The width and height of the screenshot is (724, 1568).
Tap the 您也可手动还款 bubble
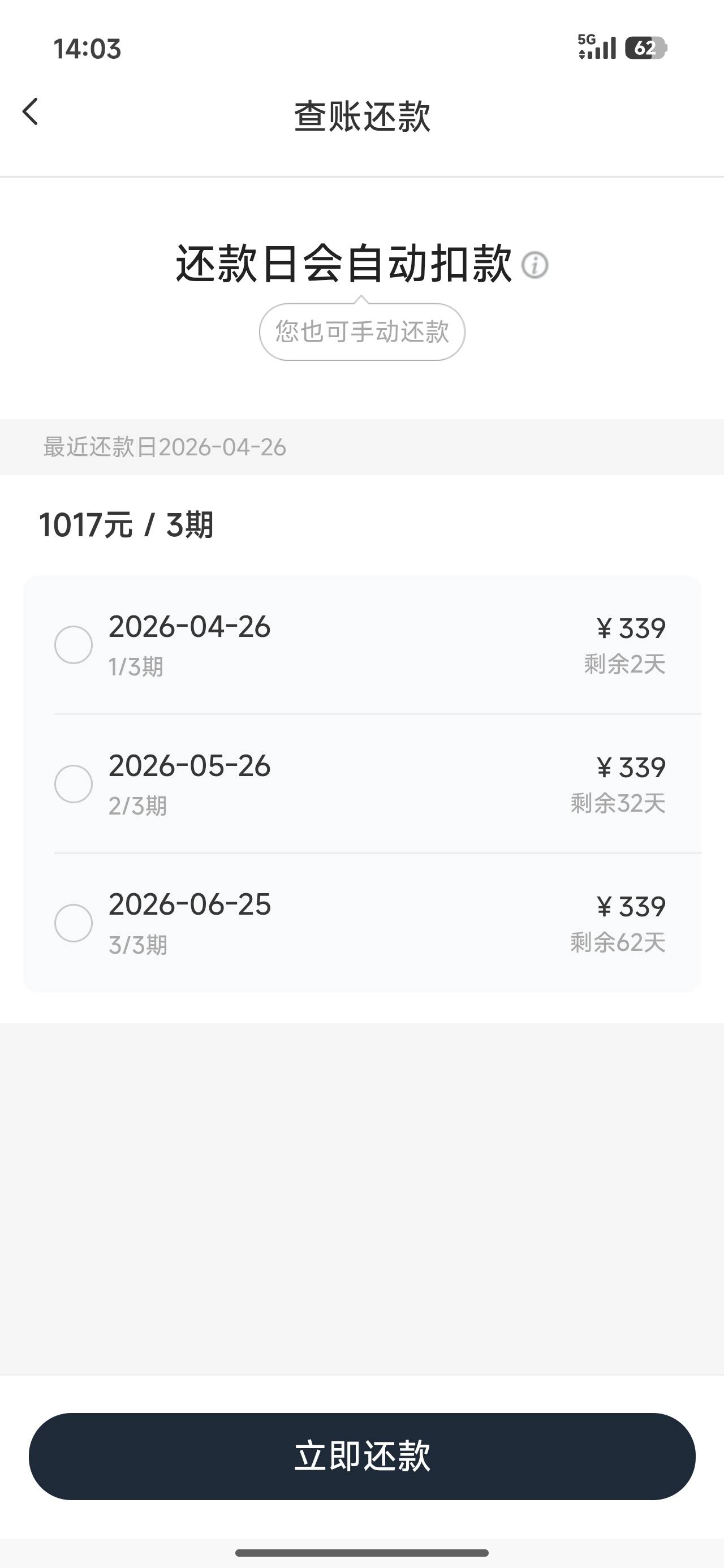click(361, 331)
